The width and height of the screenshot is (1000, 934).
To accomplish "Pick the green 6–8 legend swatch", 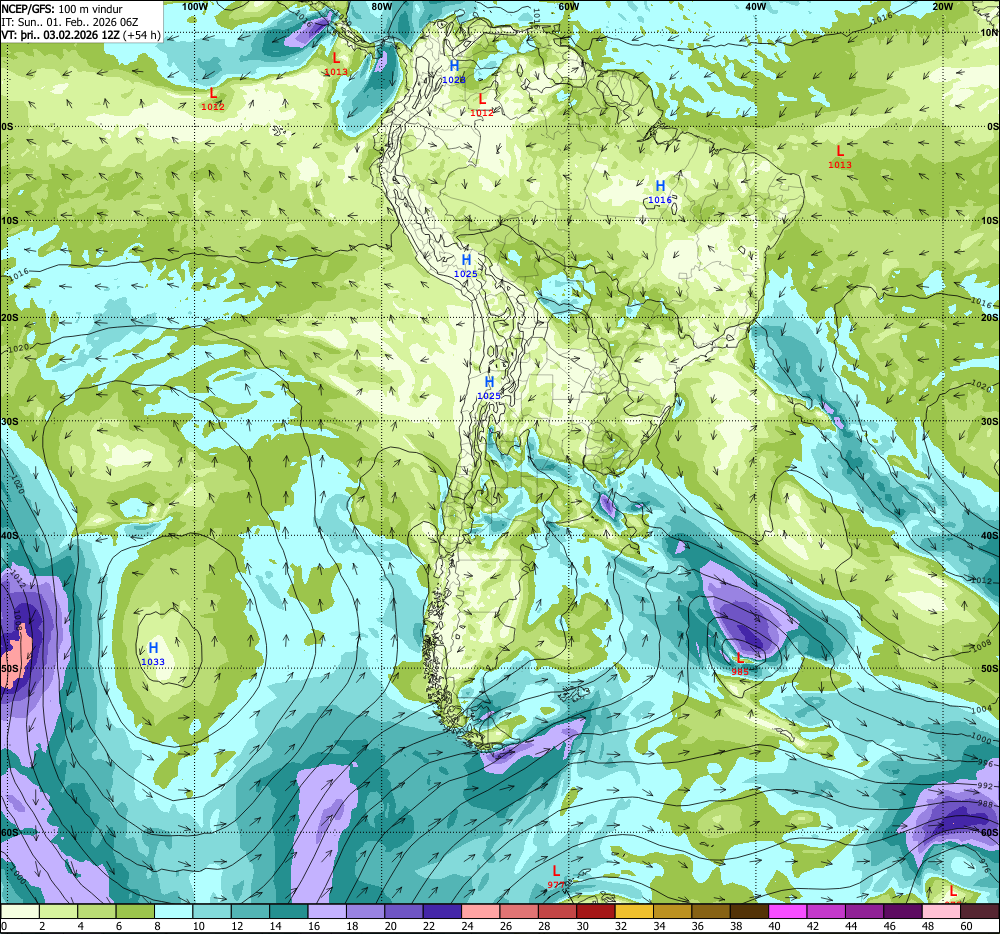I will pyautogui.click(x=135, y=912).
